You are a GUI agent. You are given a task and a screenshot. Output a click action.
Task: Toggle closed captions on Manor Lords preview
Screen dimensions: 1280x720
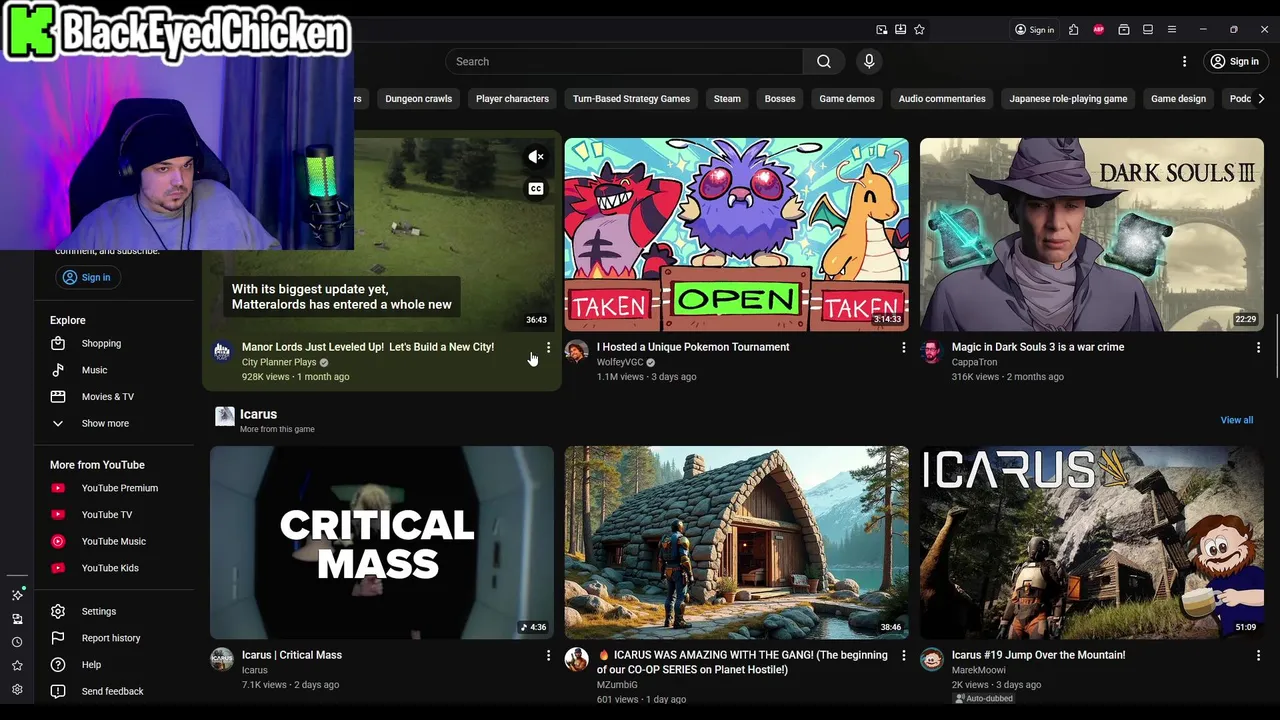tap(536, 189)
